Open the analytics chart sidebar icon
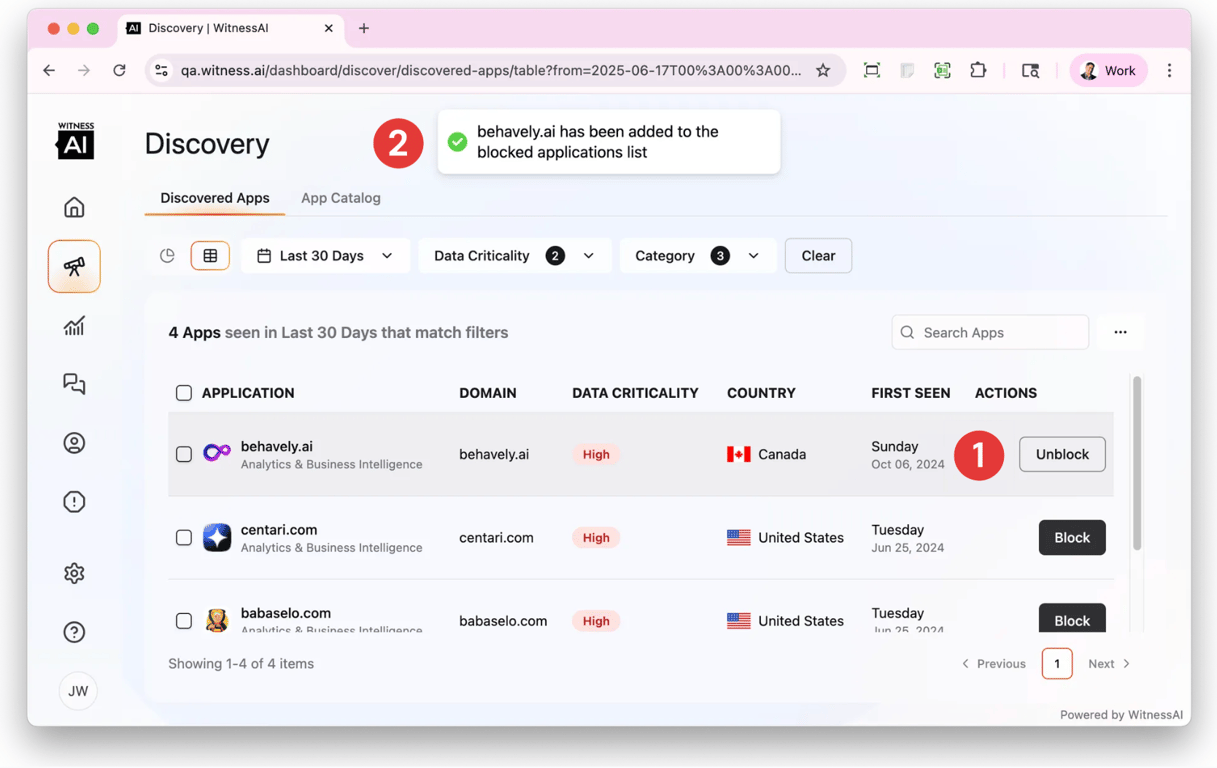The height and width of the screenshot is (768, 1217). pos(74,325)
